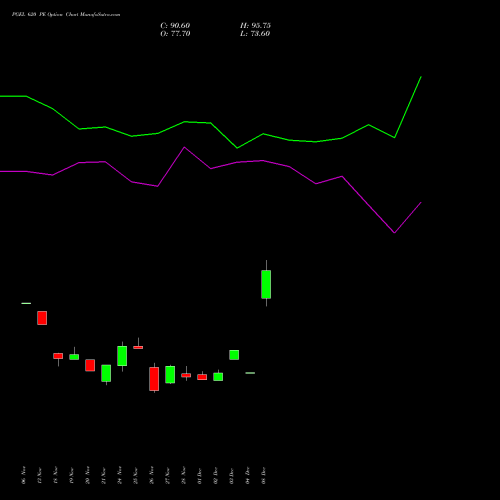Click the purple indicator line's highest peak
This screenshot has height=500, width=500.
[x=185, y=147]
